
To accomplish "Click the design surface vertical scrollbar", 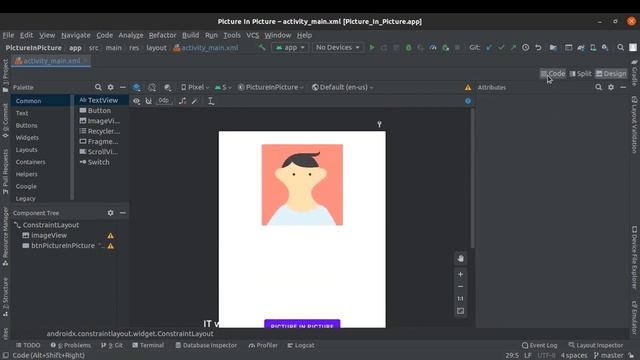I will tap(473, 178).
